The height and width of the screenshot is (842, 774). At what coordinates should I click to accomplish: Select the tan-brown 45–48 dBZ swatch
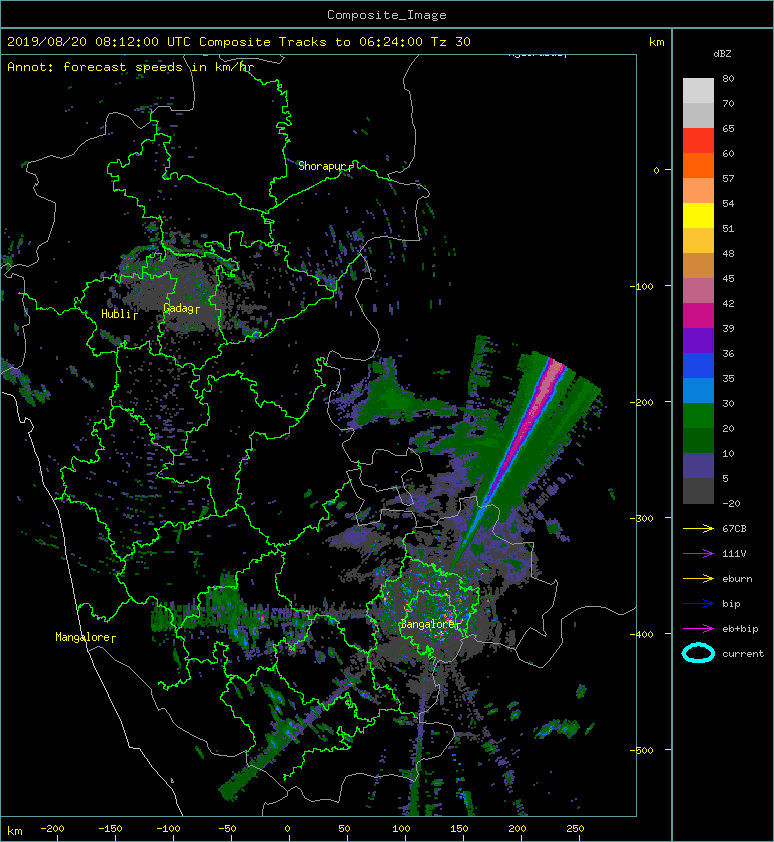(698, 266)
